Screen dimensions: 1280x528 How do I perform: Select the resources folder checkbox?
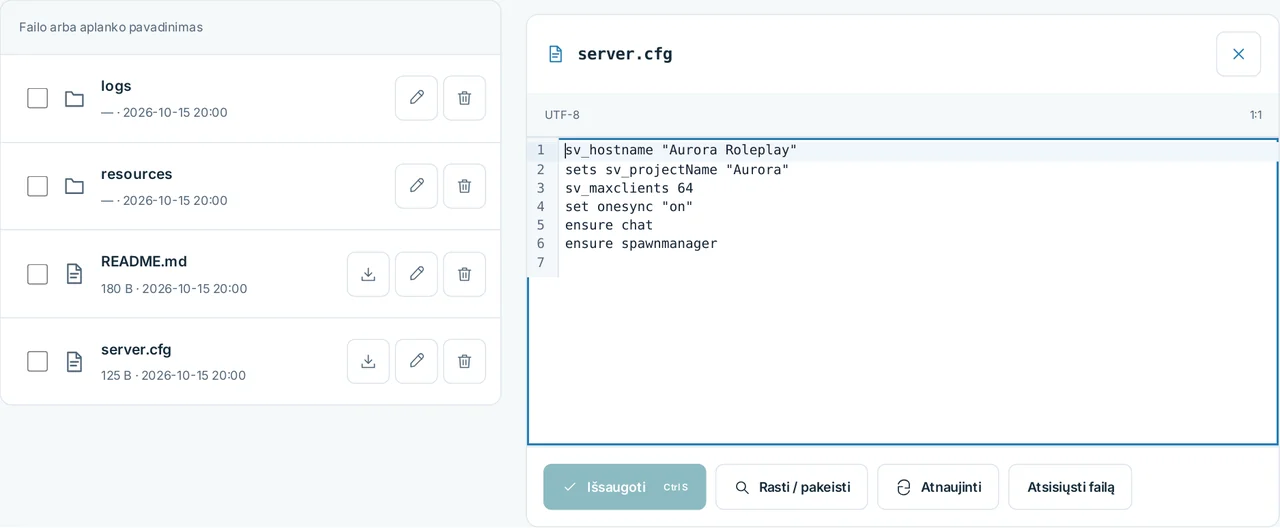37,186
